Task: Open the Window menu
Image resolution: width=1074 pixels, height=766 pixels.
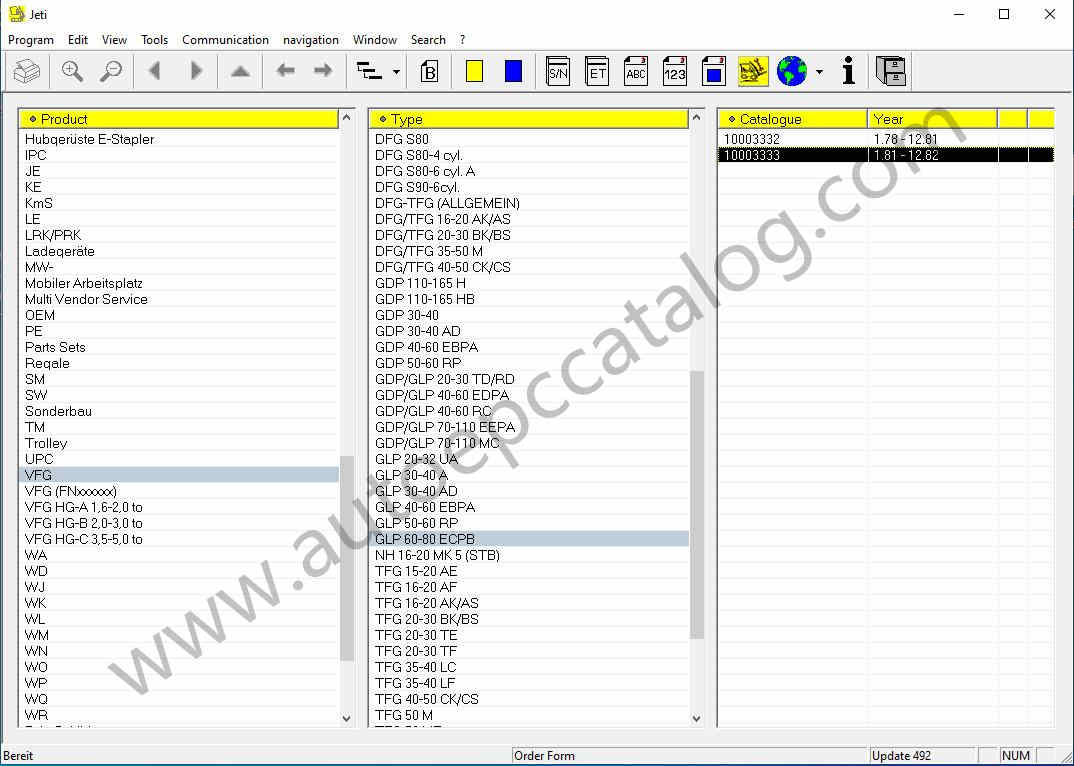Action: coord(375,40)
